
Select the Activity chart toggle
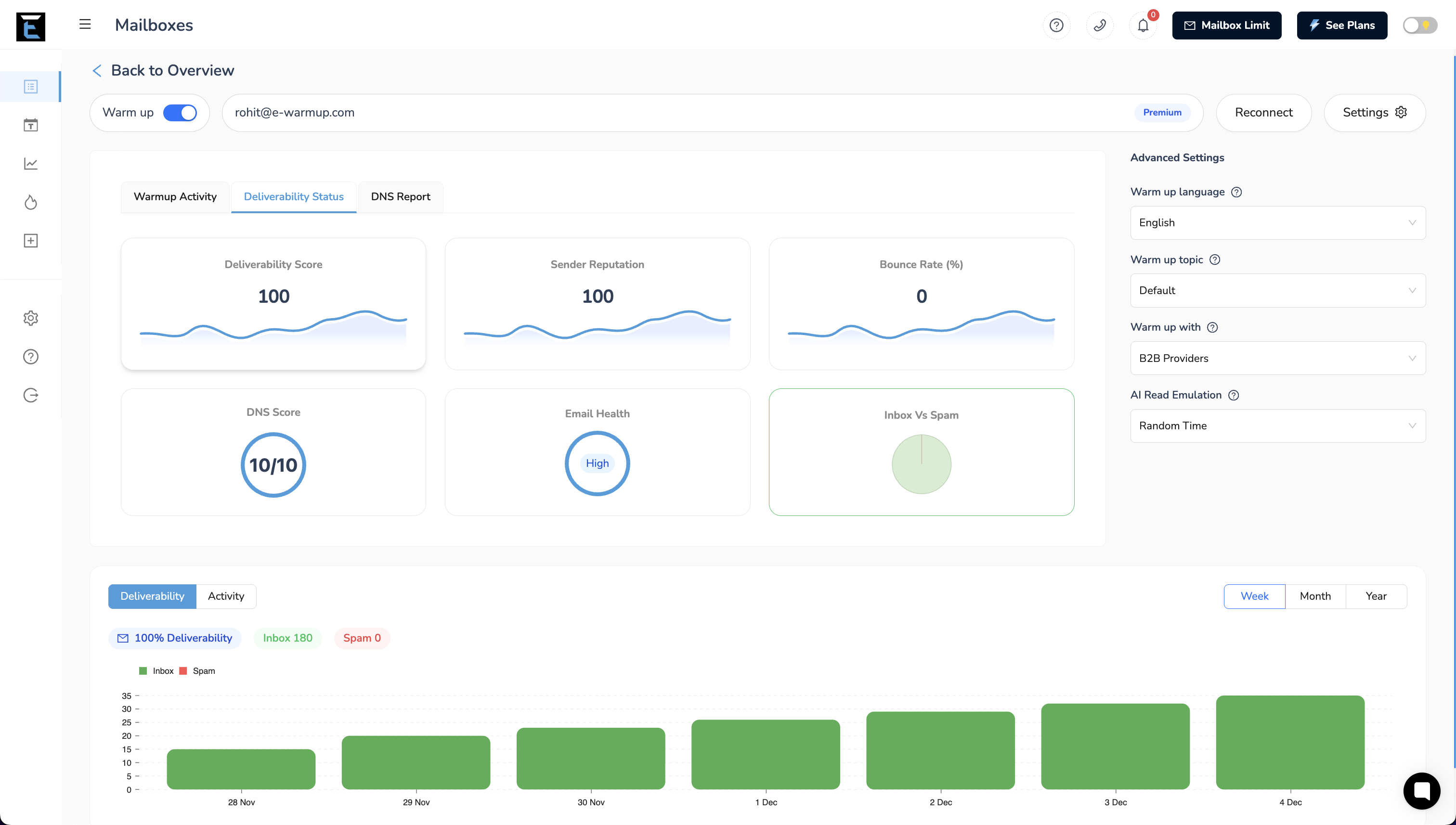point(225,596)
